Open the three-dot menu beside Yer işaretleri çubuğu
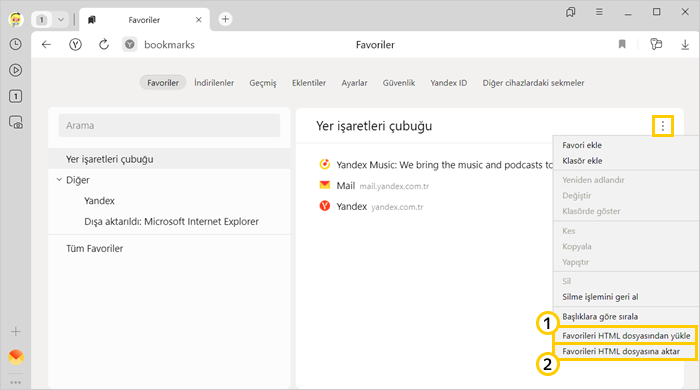 [663, 126]
